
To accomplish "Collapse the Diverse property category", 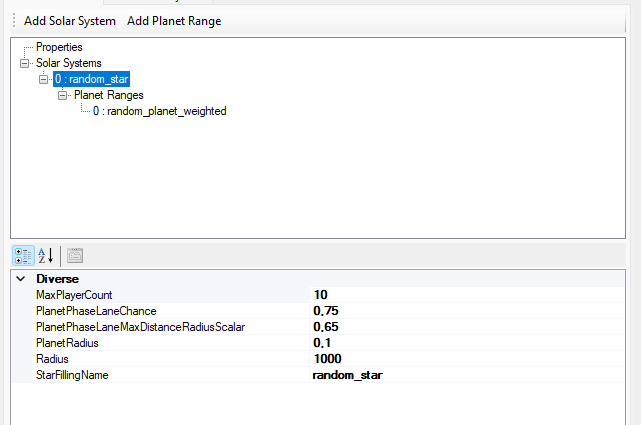I will tap(21, 279).
